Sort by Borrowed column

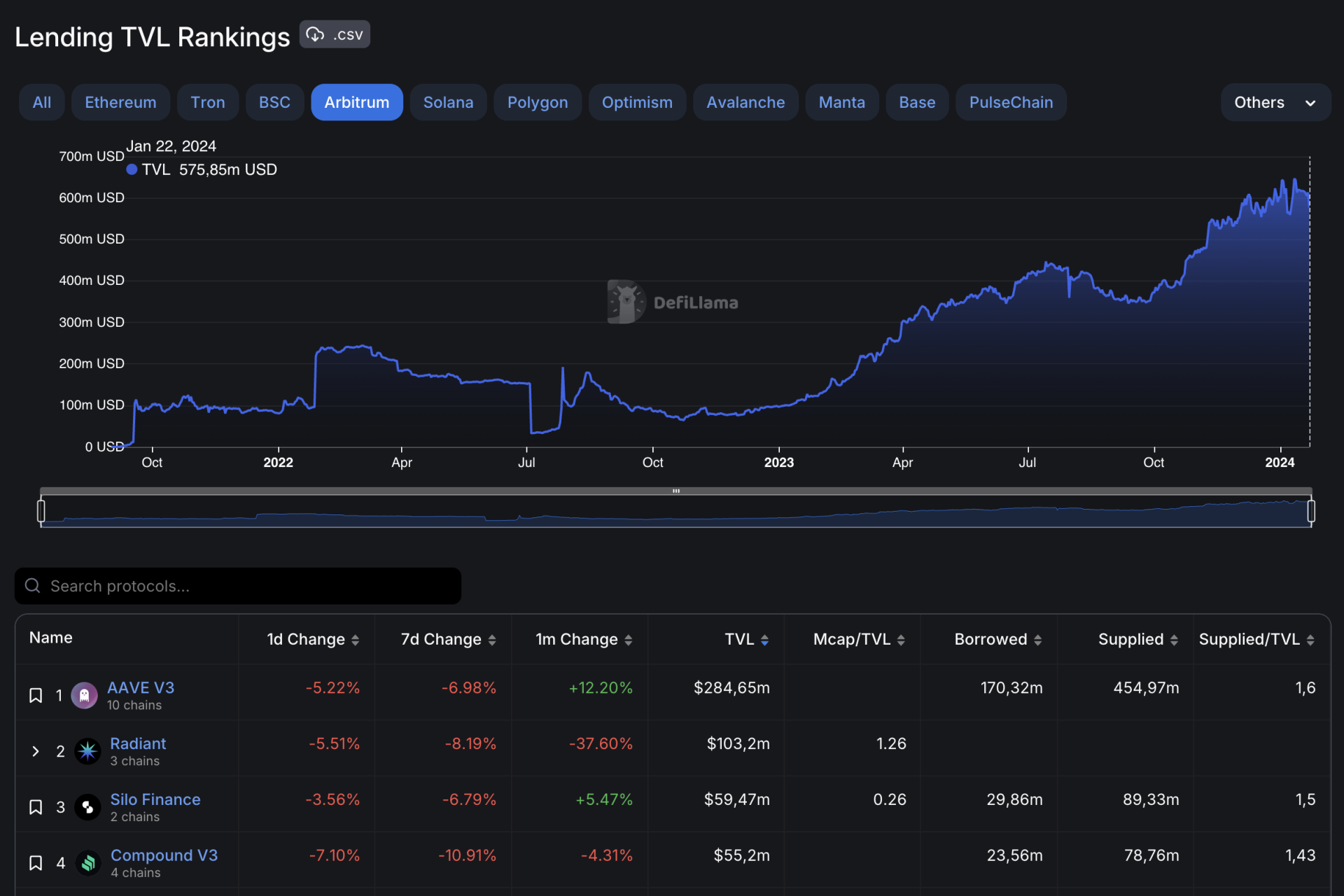pyautogui.click(x=1037, y=640)
